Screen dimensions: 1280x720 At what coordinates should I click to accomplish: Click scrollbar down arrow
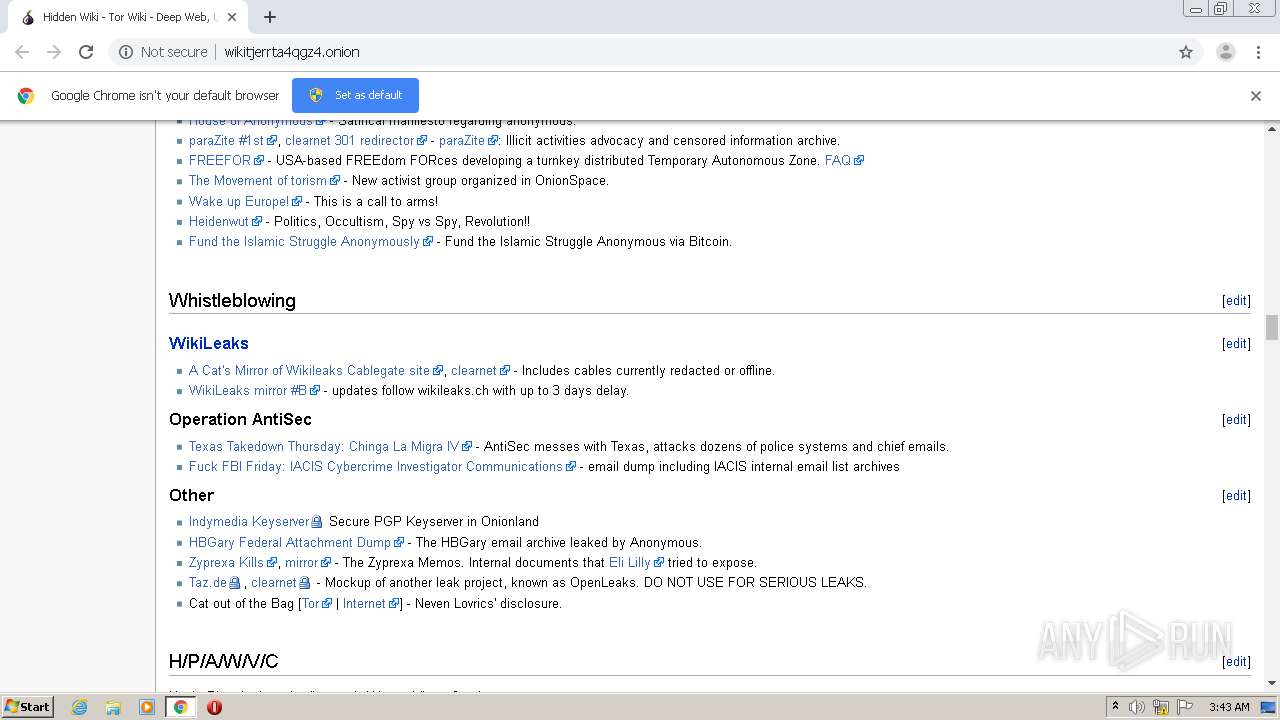click(x=1272, y=684)
